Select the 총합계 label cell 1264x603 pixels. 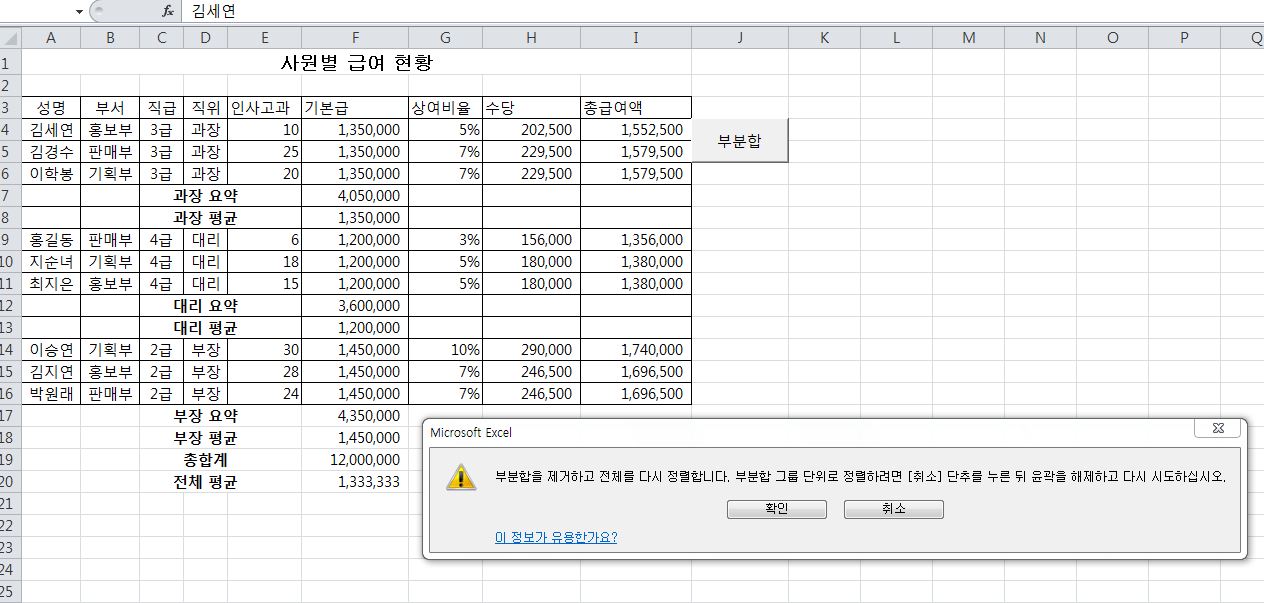(205, 460)
